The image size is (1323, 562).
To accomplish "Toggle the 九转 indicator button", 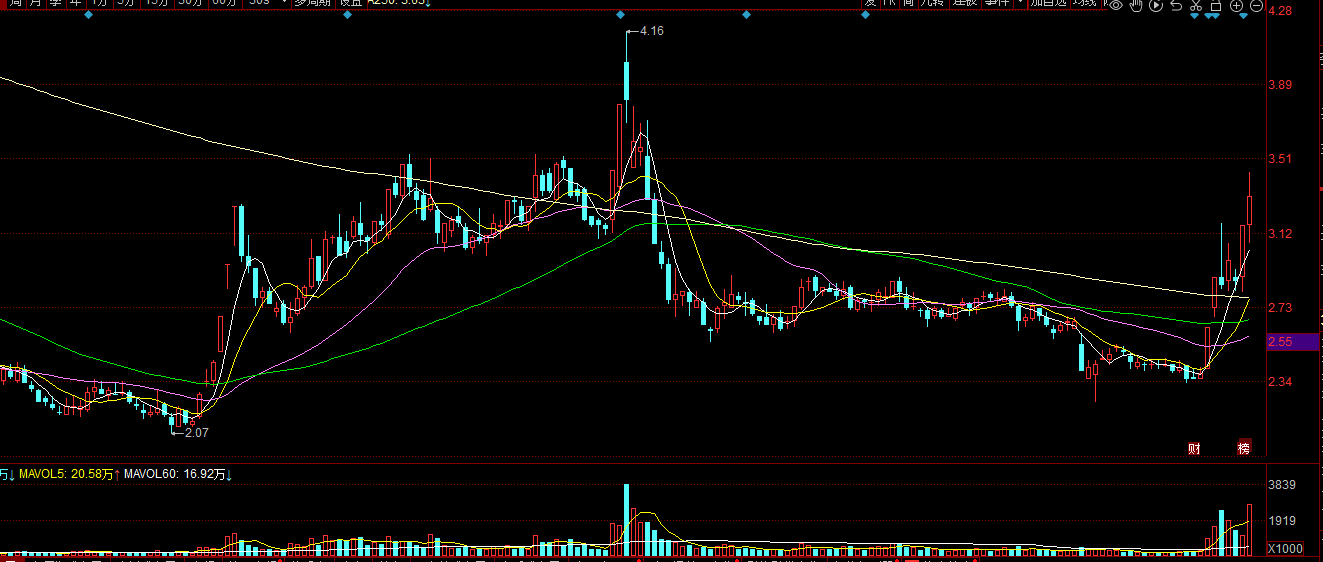I will [933, 4].
